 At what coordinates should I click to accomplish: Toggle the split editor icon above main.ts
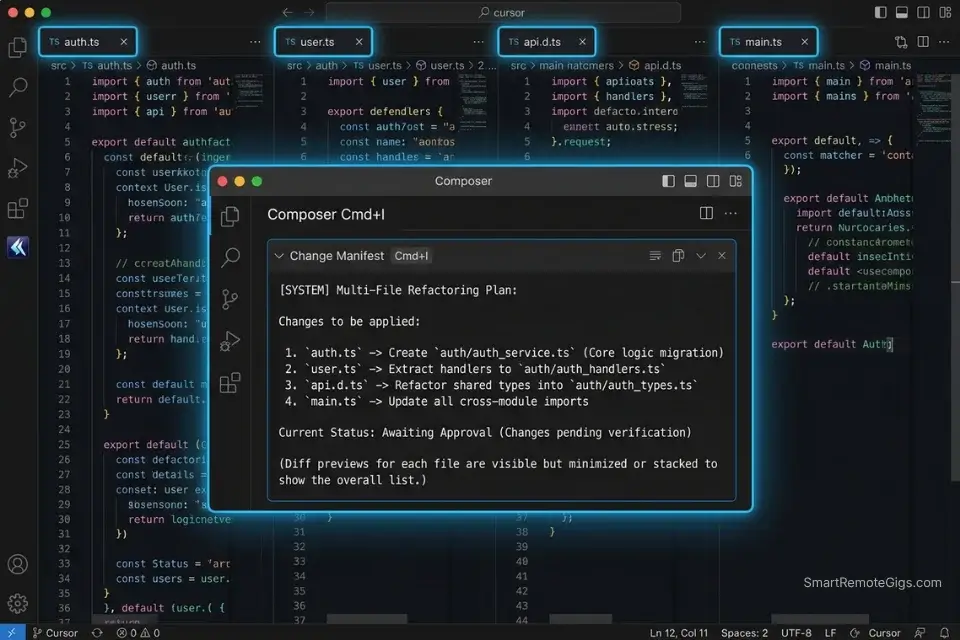924,41
